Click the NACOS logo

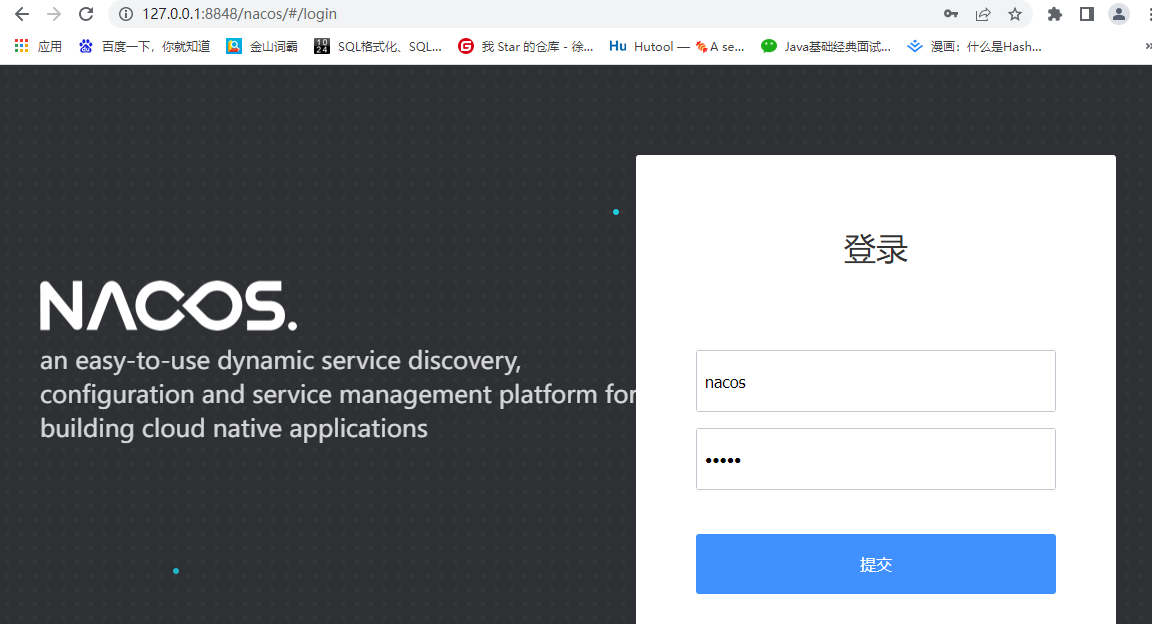click(169, 306)
